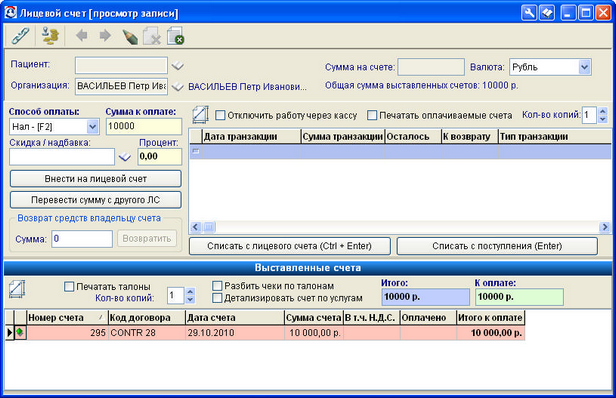Screen dimensions: 616x398
Task: Click К возврату column header
Action: coord(469,136)
